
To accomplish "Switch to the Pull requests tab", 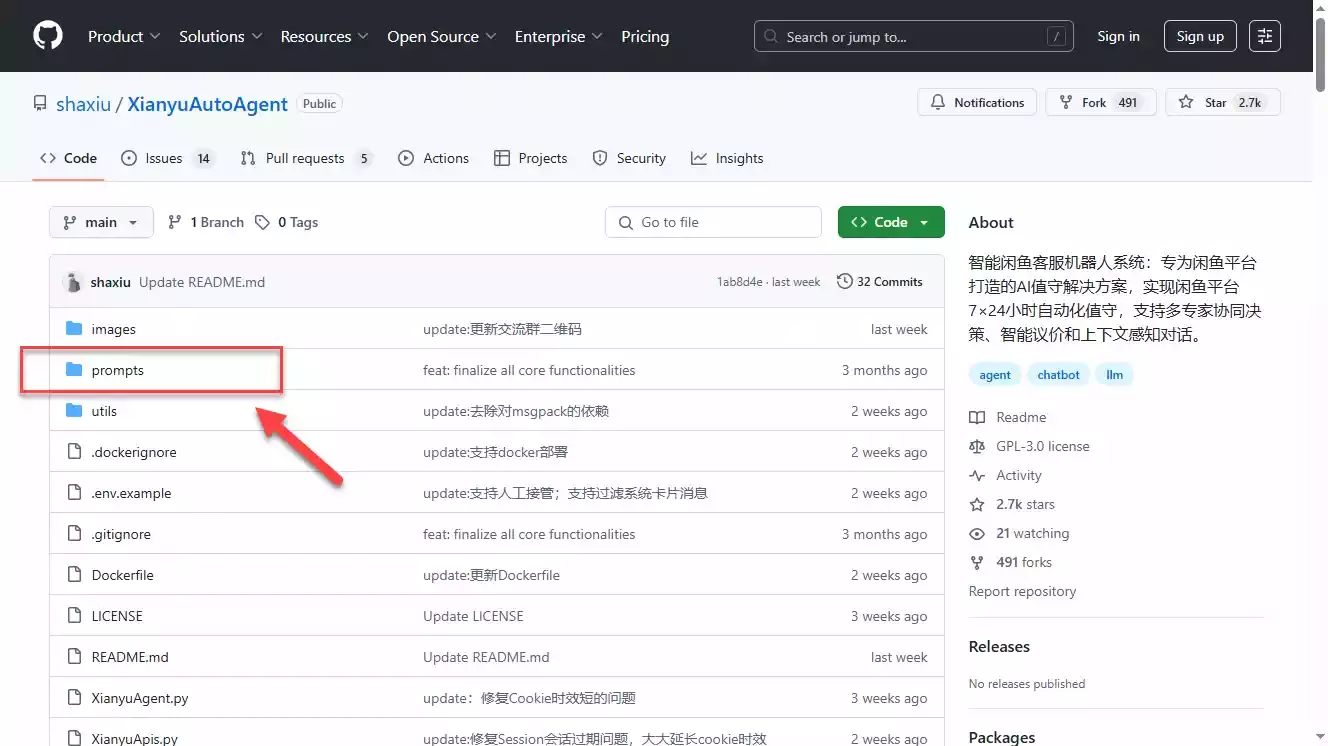I will [305, 158].
